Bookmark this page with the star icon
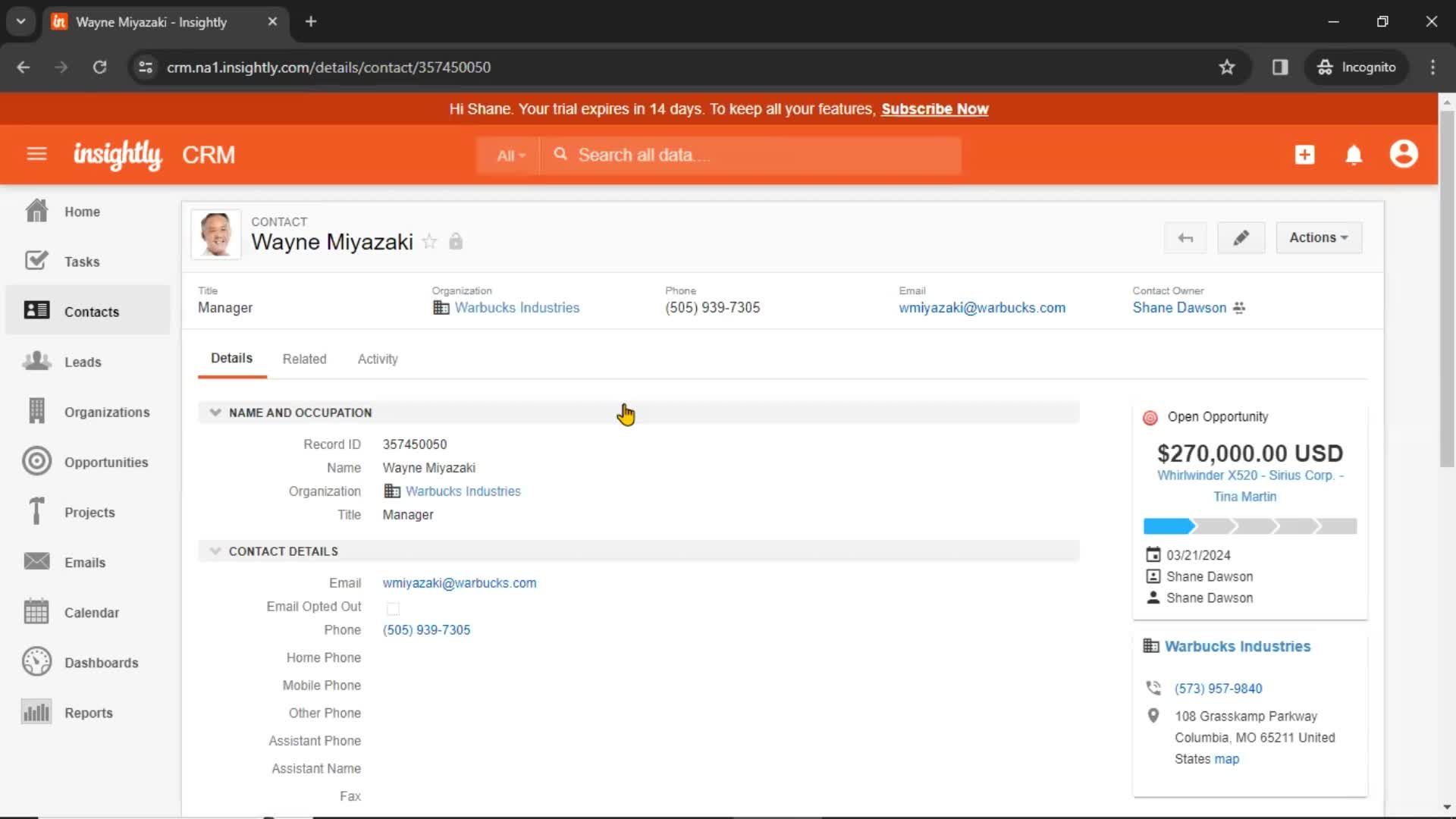Viewport: 1456px width, 819px height. (1227, 67)
